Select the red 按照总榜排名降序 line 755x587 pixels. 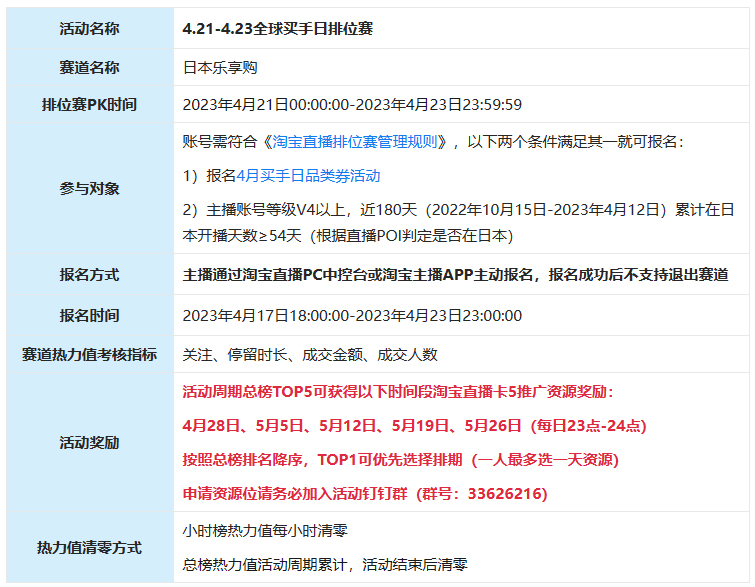click(x=401, y=459)
